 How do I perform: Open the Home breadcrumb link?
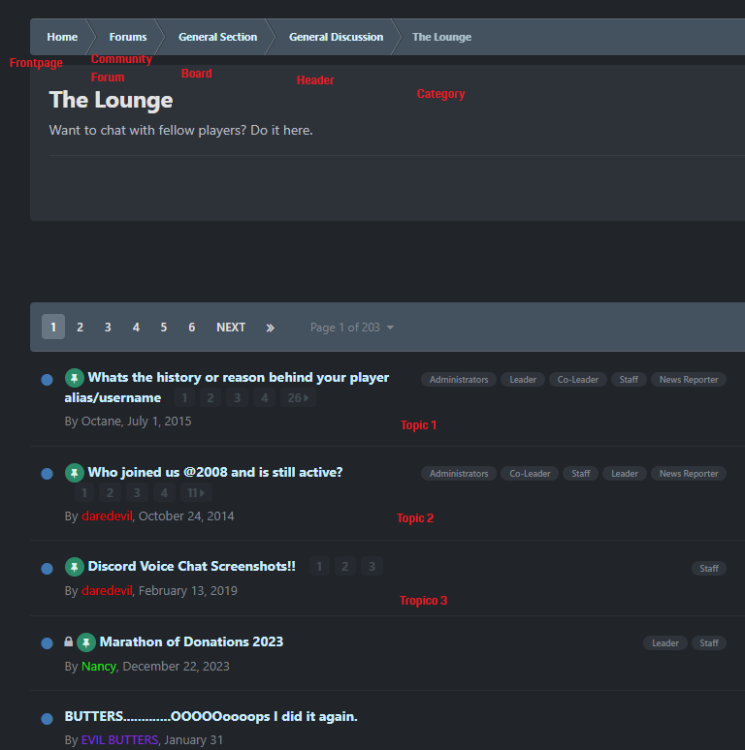tap(62, 37)
